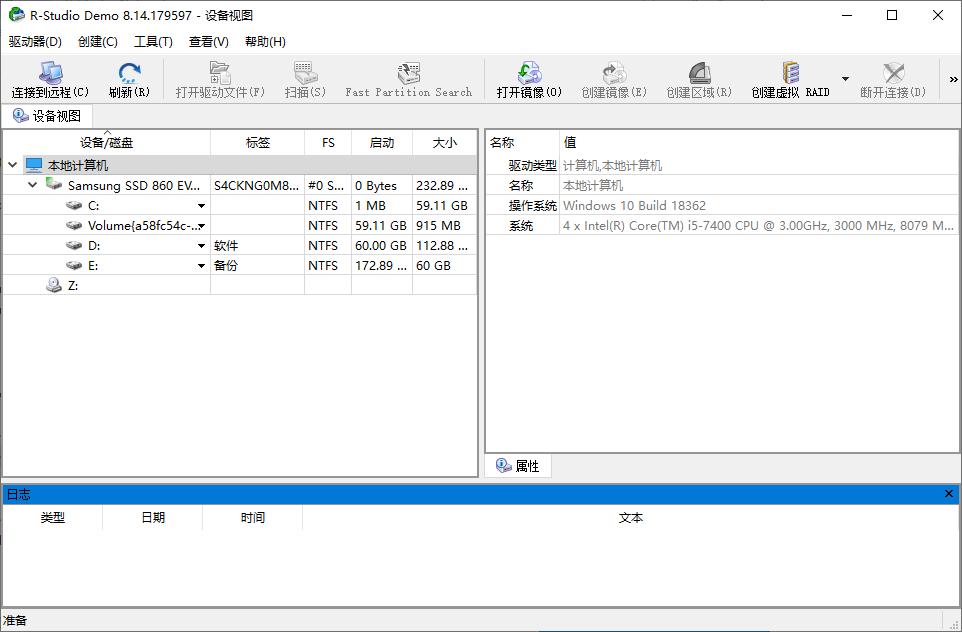Select the Windows 10 Build 18362 value

pyautogui.click(x=634, y=206)
